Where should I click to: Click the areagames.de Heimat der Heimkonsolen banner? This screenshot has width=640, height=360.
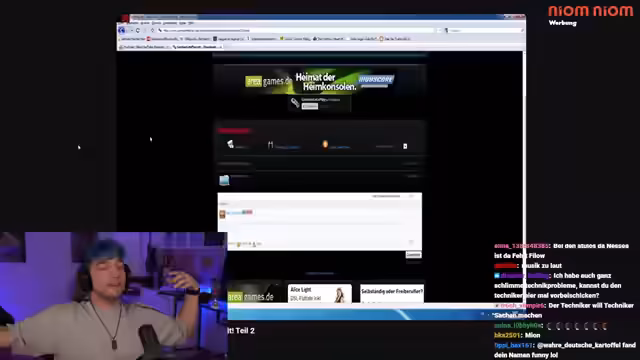[x=320, y=81]
